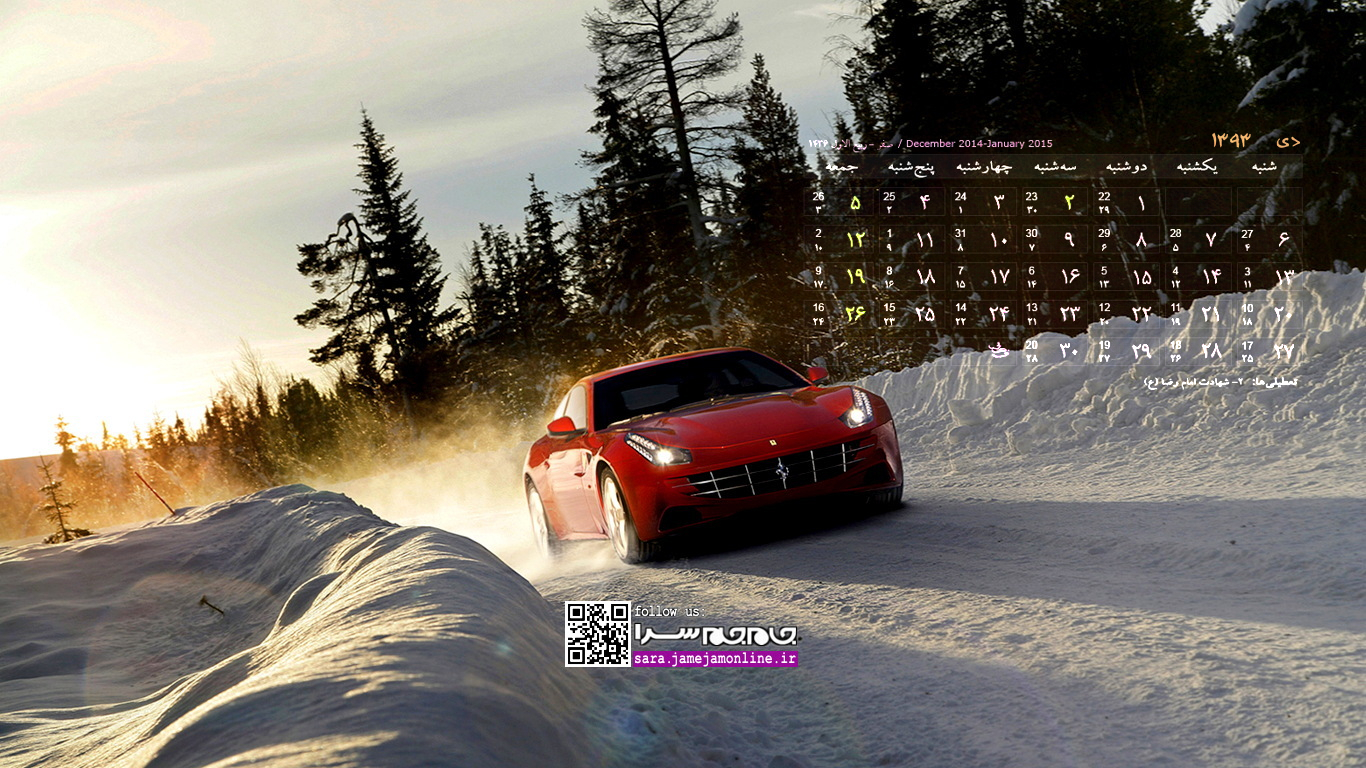The image size is (1366, 768).
Task: Select the yellow Friday ۵ cell (December 26)
Action: coord(840,203)
